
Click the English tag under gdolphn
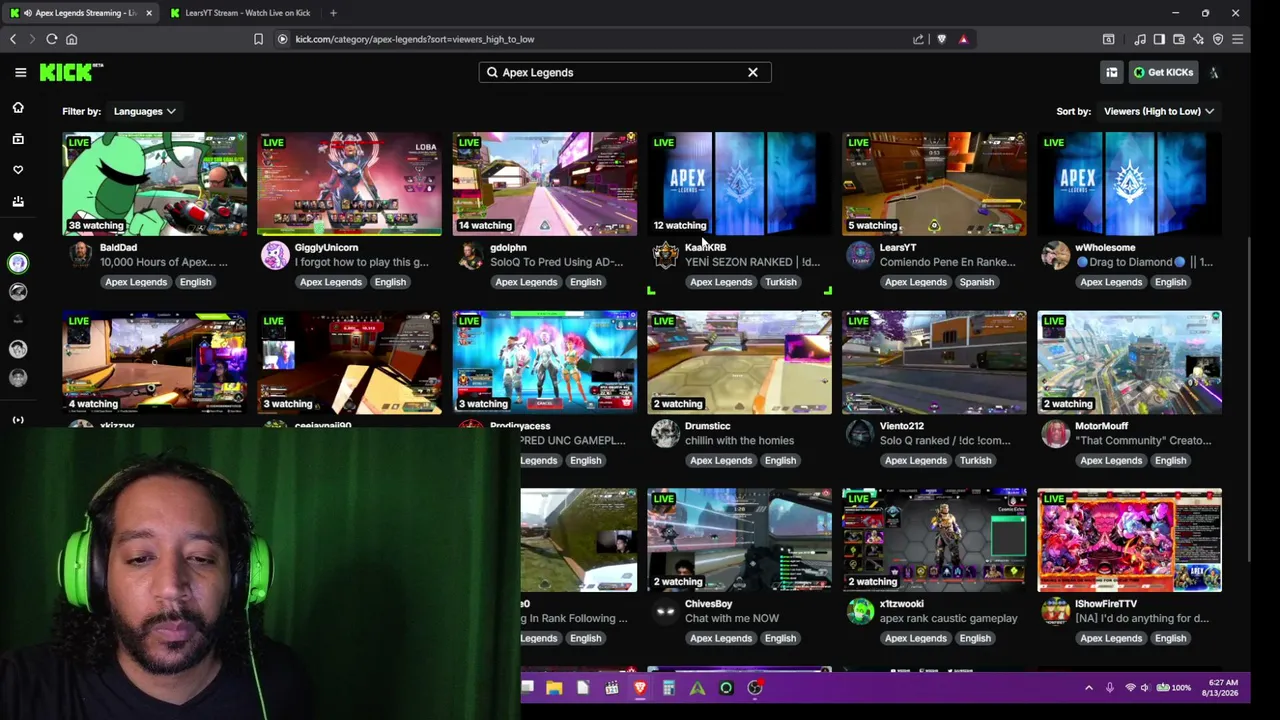tap(585, 282)
